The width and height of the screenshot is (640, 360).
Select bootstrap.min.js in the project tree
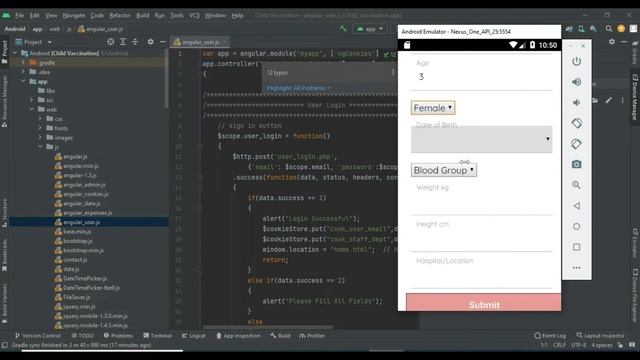click(83, 250)
